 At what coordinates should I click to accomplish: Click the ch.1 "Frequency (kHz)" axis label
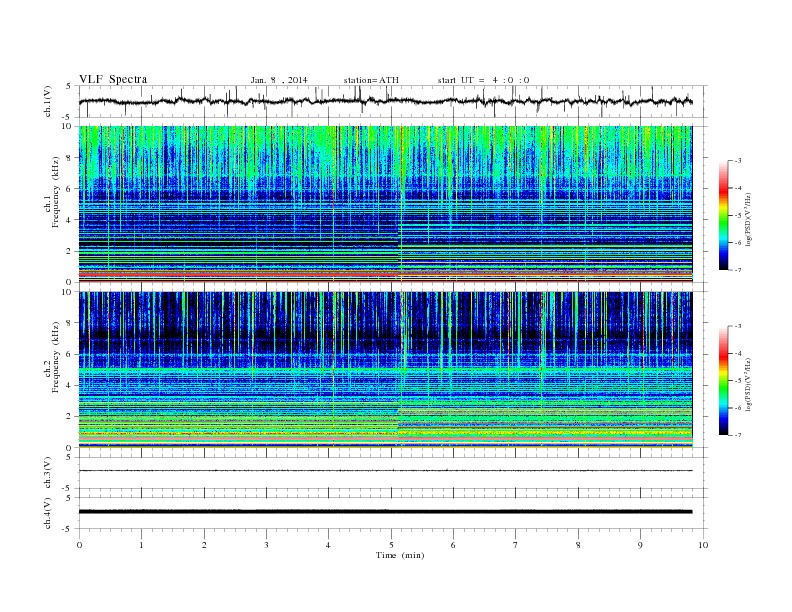pyautogui.click(x=56, y=192)
